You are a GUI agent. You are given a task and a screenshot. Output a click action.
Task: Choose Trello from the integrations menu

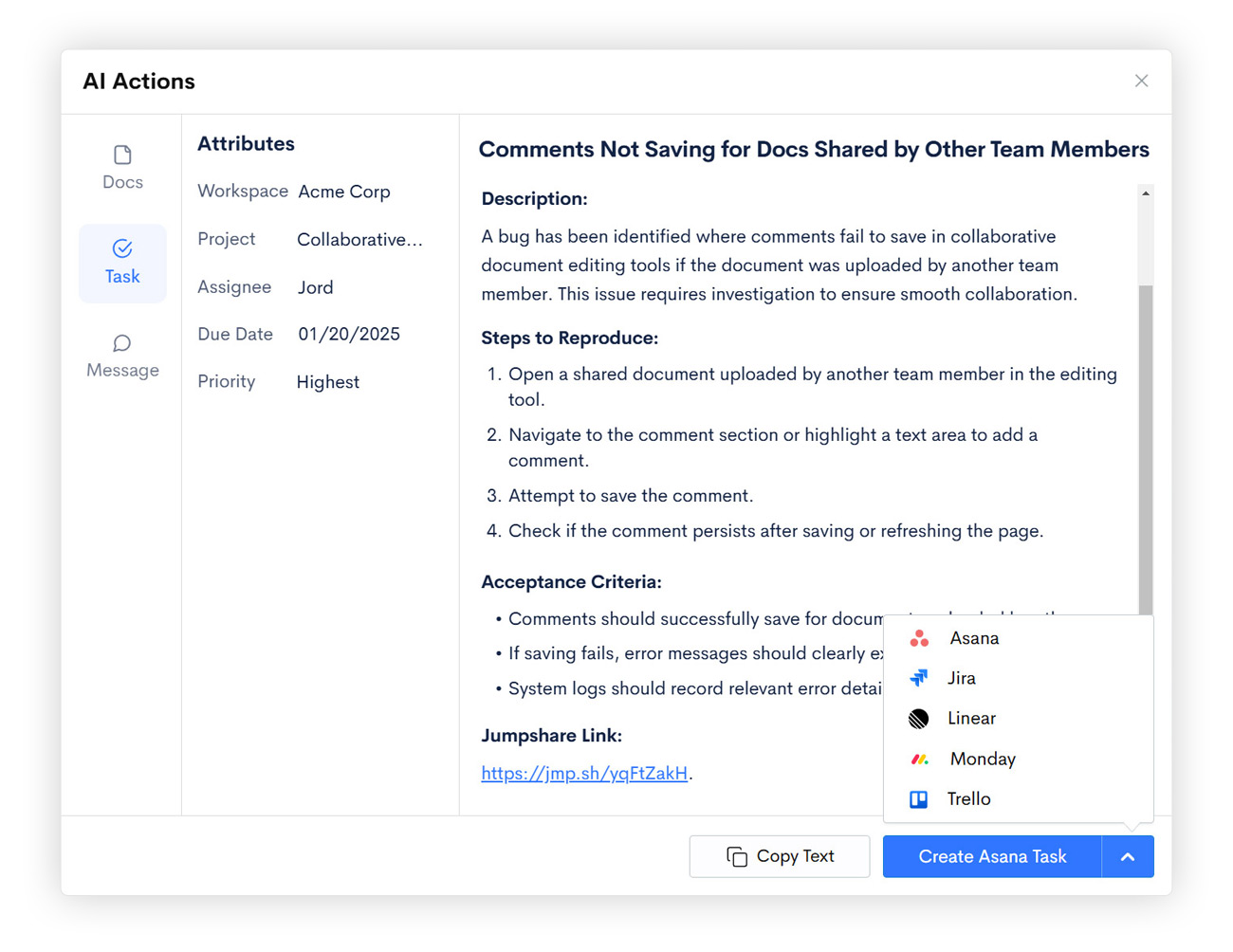1019,799
